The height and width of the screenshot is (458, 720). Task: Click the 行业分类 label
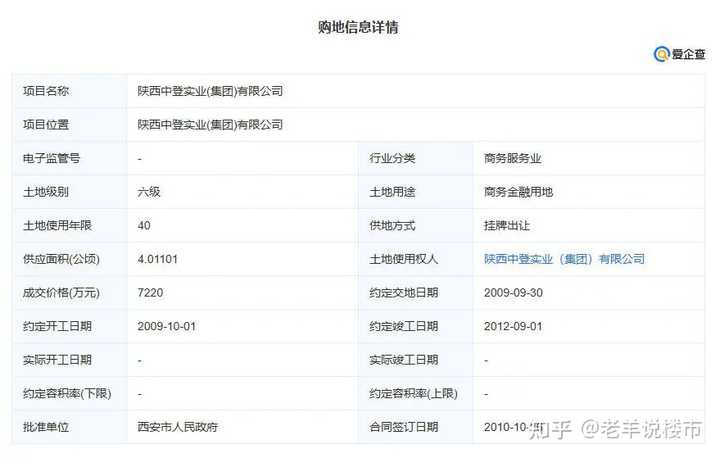click(x=392, y=158)
